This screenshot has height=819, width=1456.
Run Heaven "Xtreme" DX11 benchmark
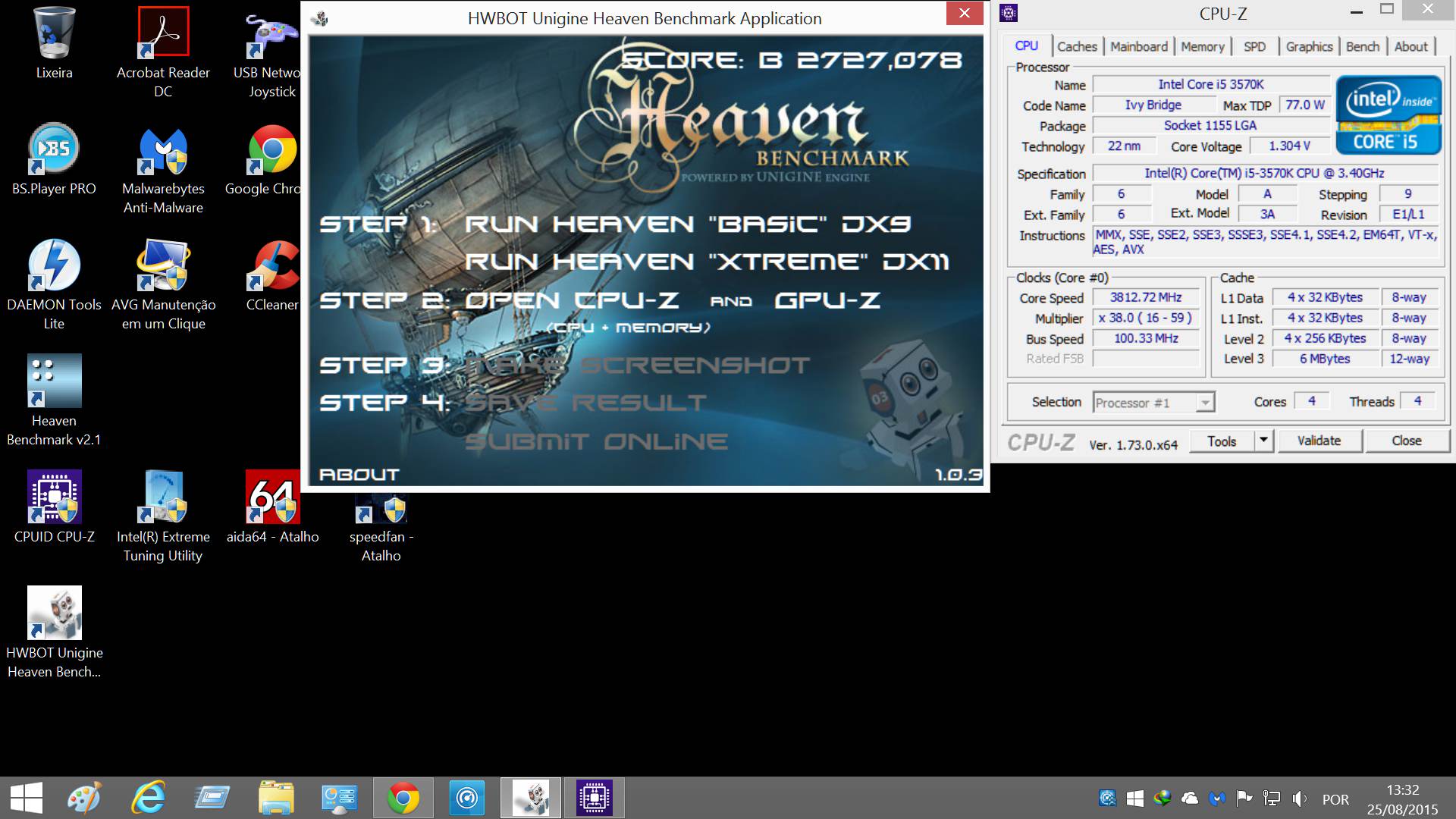(706, 262)
